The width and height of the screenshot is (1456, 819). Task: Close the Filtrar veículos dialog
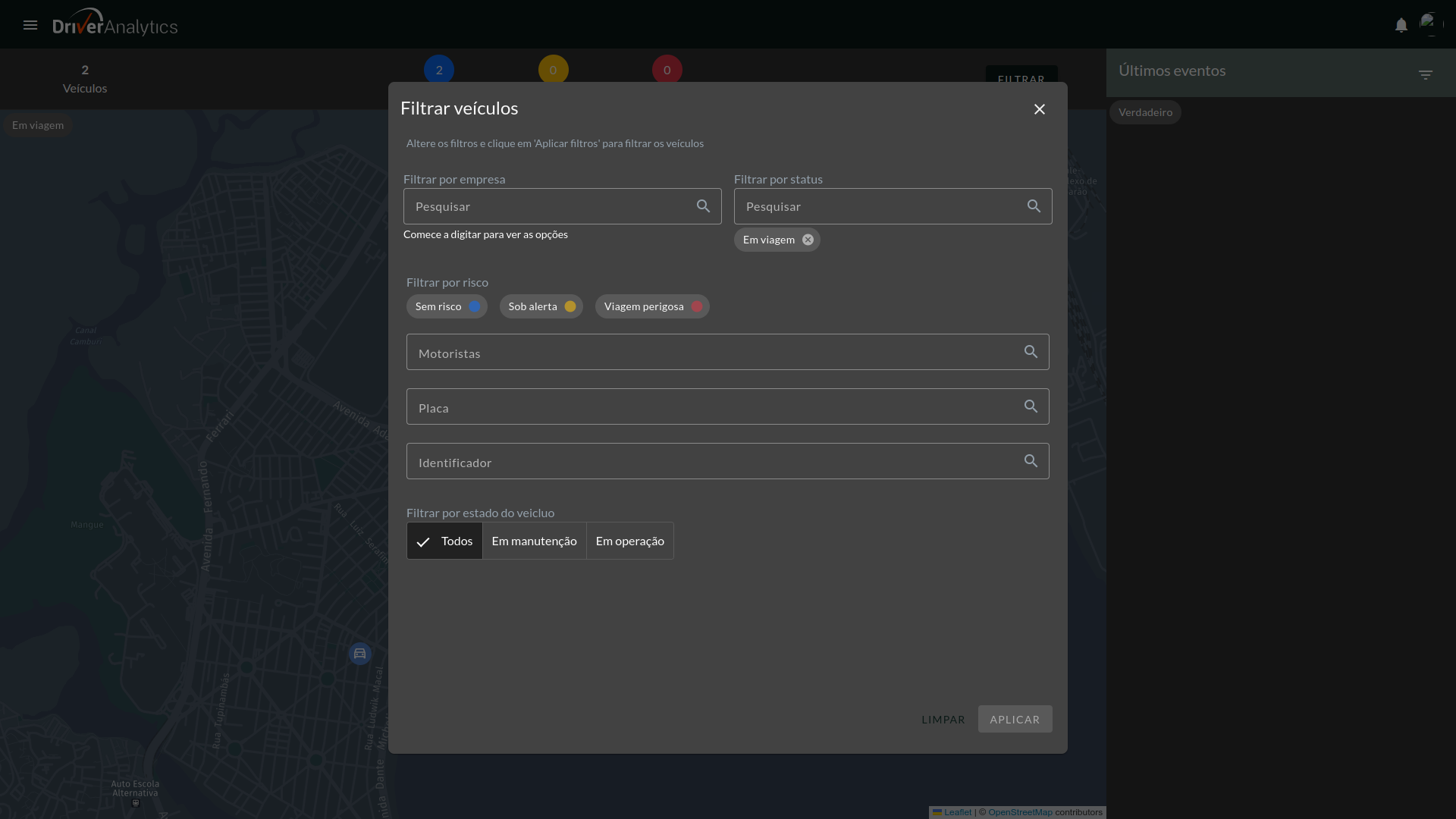pos(1039,109)
